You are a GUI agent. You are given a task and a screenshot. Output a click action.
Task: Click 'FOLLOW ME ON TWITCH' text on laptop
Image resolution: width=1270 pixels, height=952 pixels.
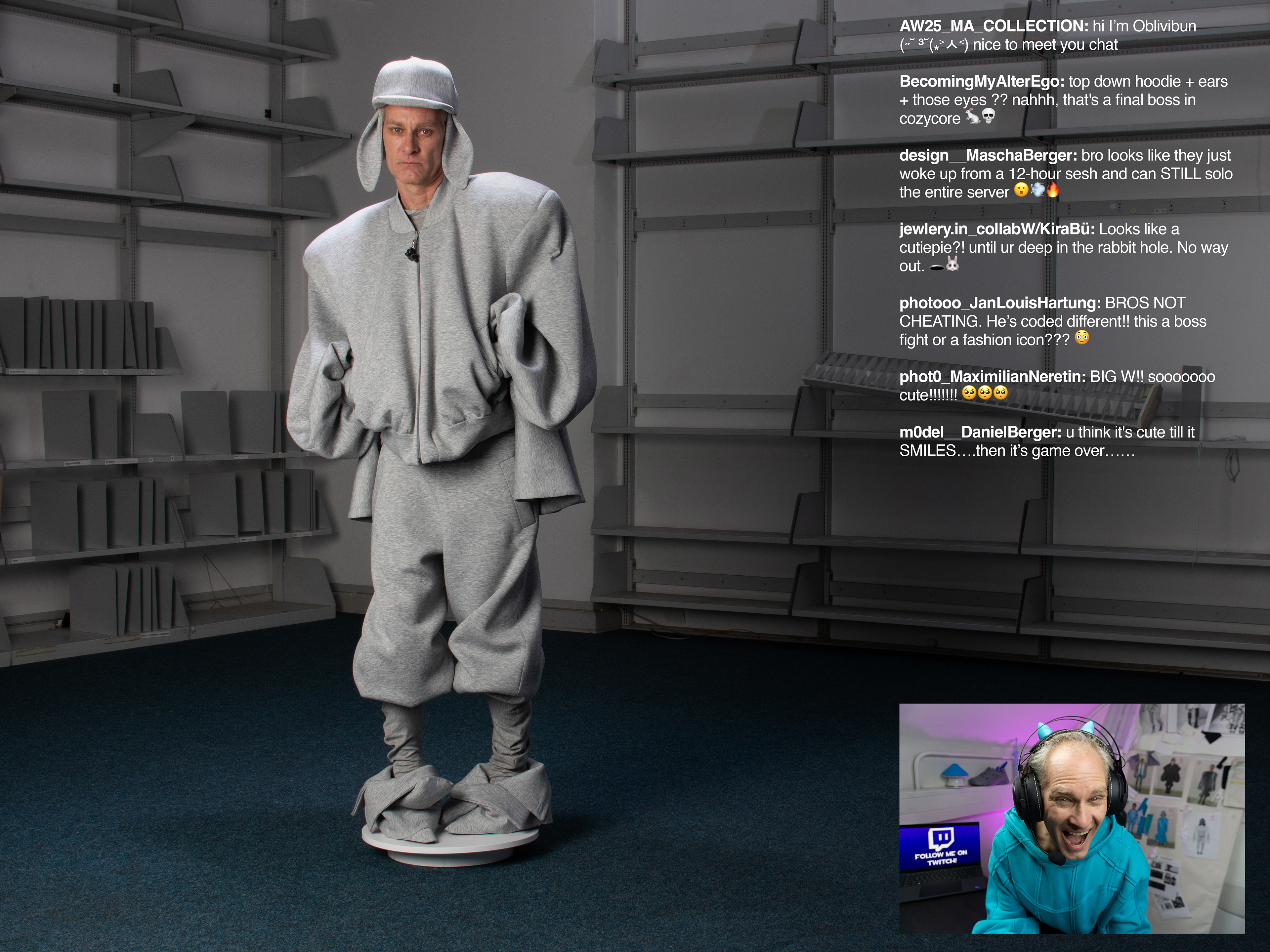(x=941, y=857)
